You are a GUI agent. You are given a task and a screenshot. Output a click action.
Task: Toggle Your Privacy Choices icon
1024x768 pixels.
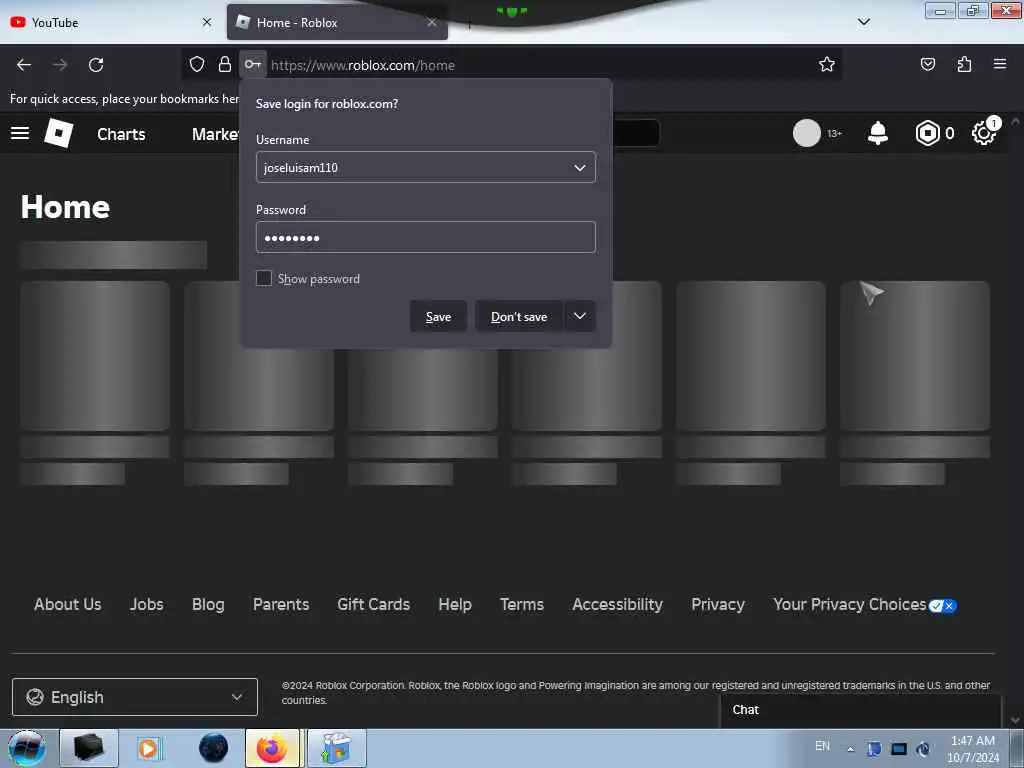click(x=942, y=605)
